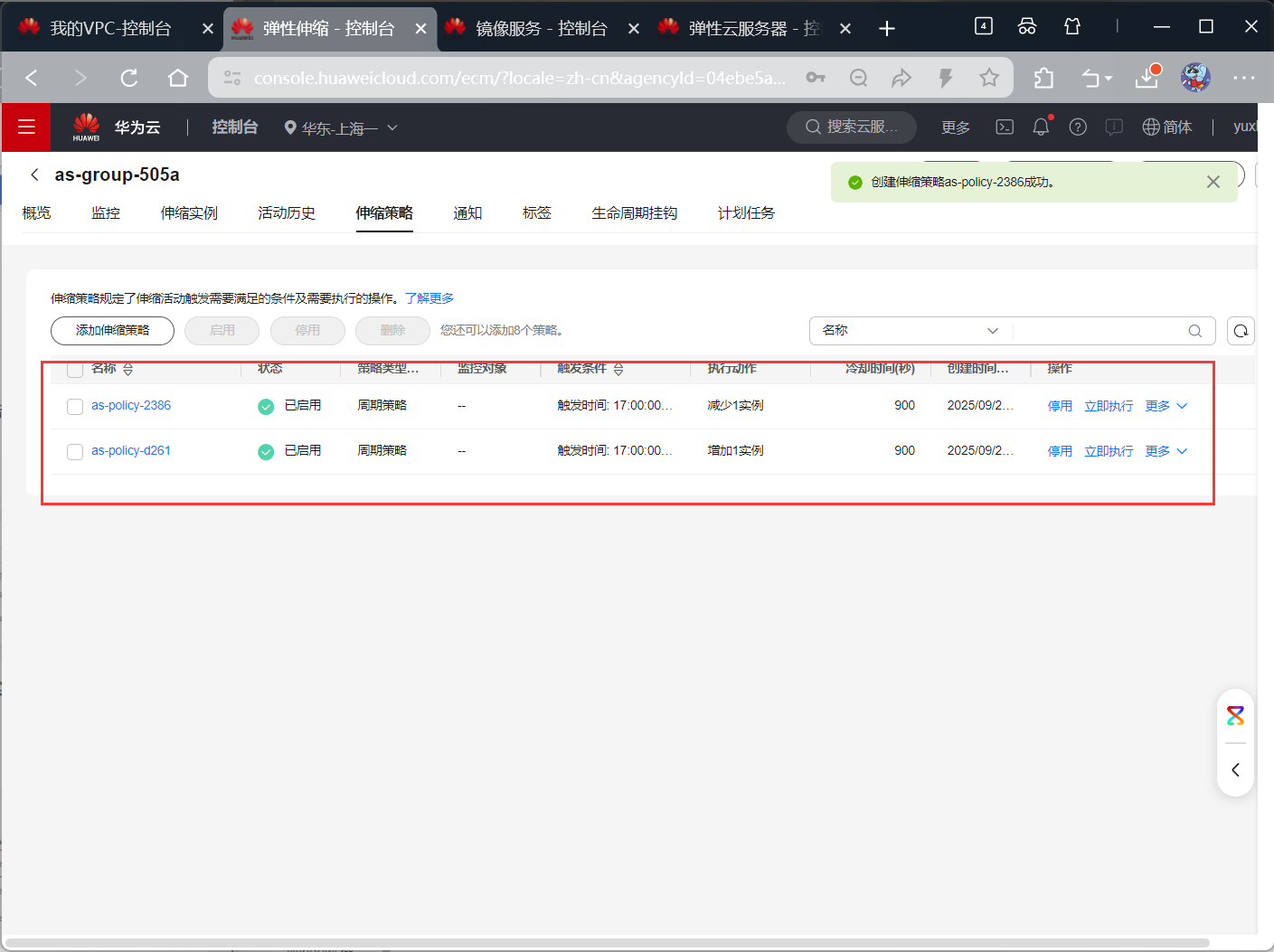Open the as-policy-2386 policy link

click(131, 406)
